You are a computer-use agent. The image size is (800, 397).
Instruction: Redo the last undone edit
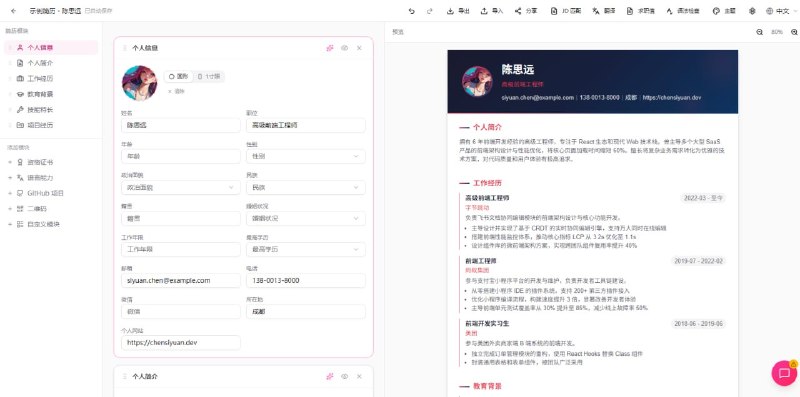430,11
